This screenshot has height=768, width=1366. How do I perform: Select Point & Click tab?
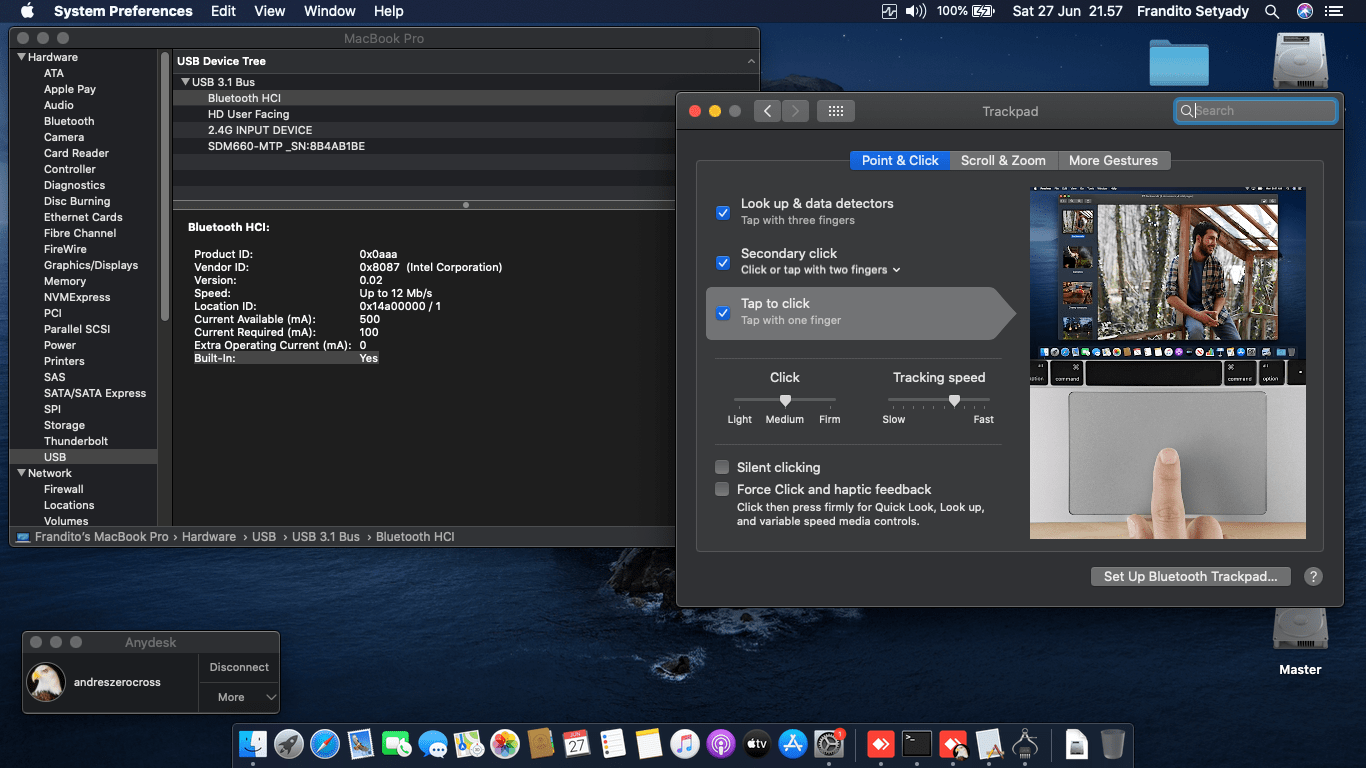click(x=900, y=160)
